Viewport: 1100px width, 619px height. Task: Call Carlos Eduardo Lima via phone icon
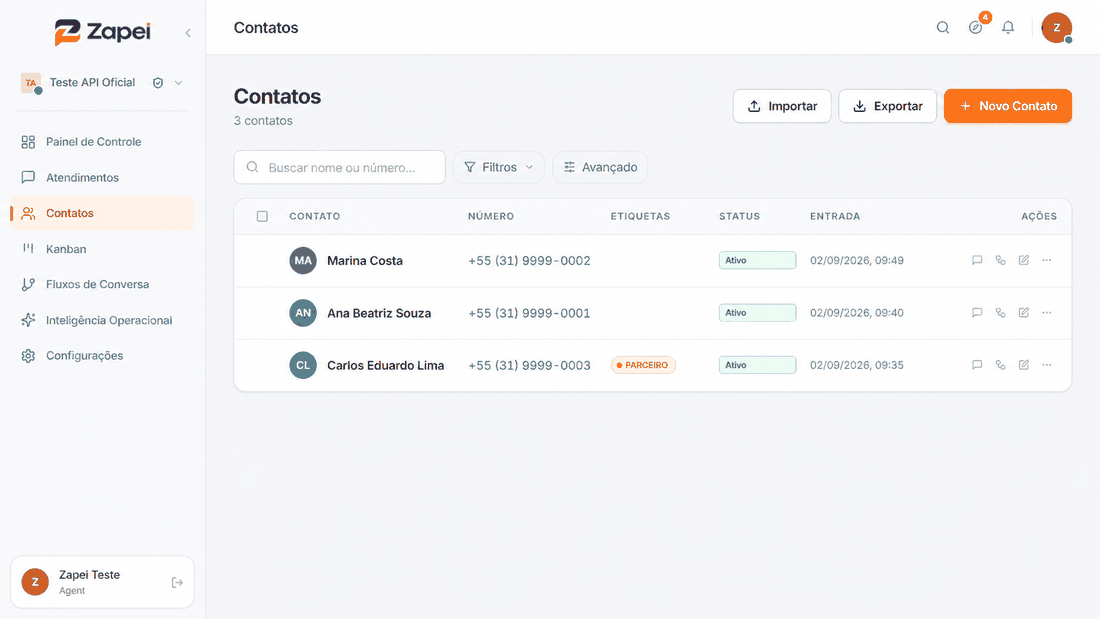pyautogui.click(x=1000, y=365)
